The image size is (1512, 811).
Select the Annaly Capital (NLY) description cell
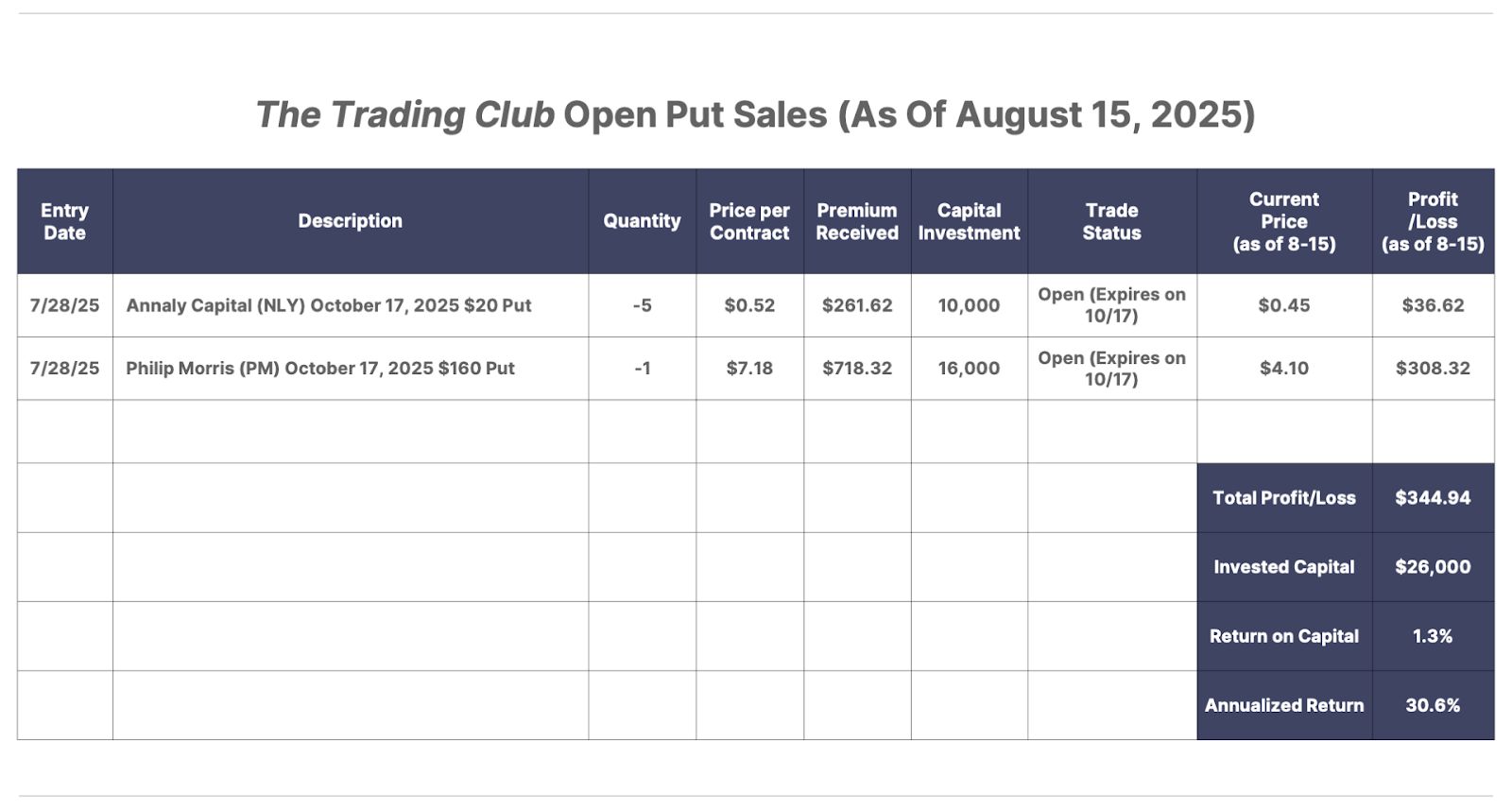pos(351,305)
